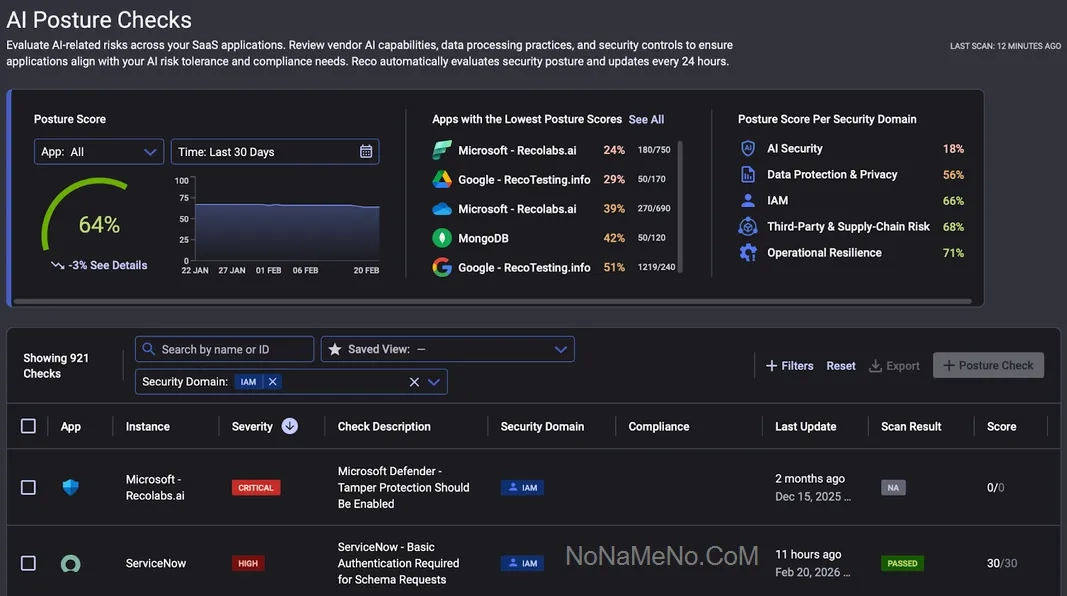Click the Scan Result column header
Image resolution: width=1067 pixels, height=596 pixels.
911,426
